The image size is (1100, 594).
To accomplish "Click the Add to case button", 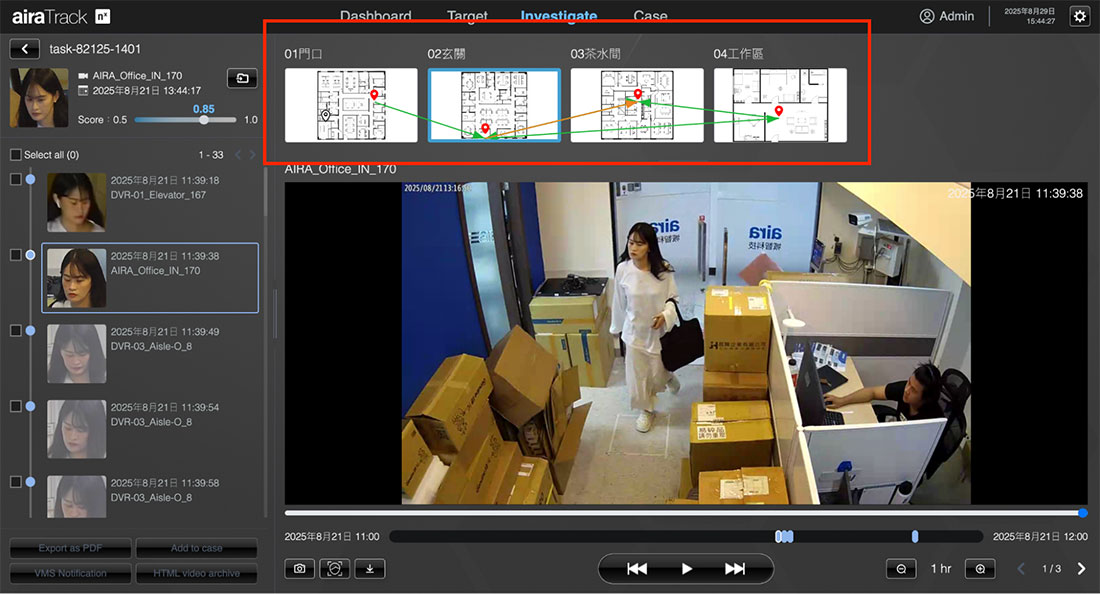I will 197,548.
